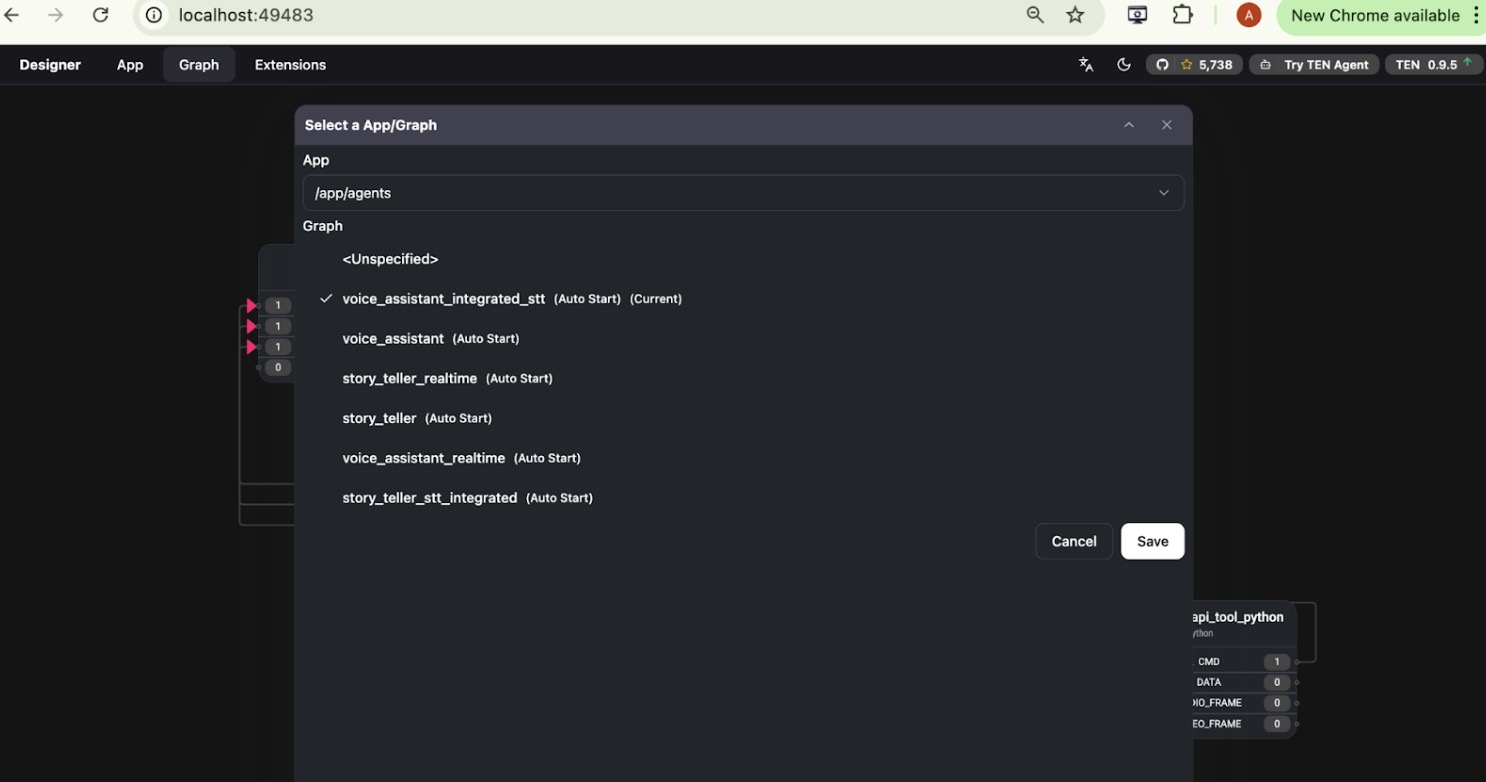Open the browser zoom magnifier icon
Image resolution: width=1486 pixels, height=782 pixels.
click(1035, 15)
